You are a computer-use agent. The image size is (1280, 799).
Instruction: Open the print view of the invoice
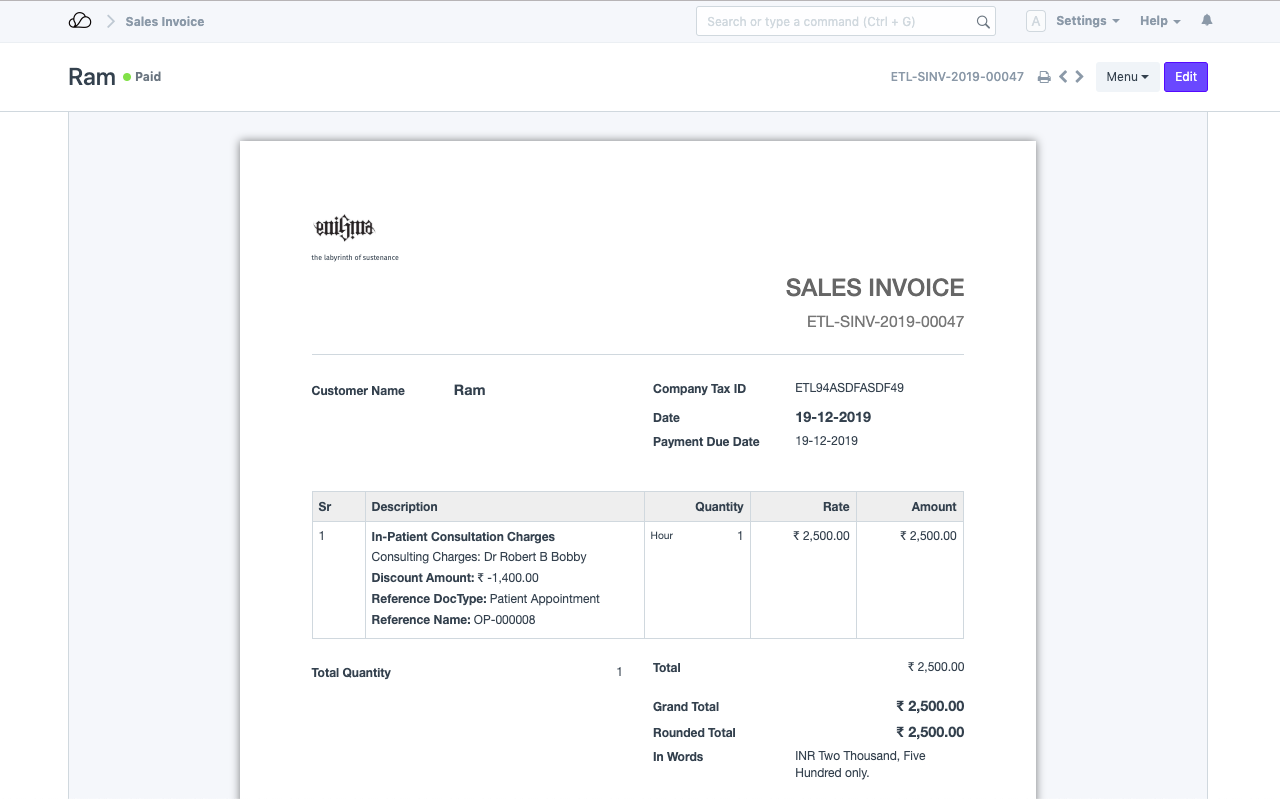pyautogui.click(x=1044, y=76)
